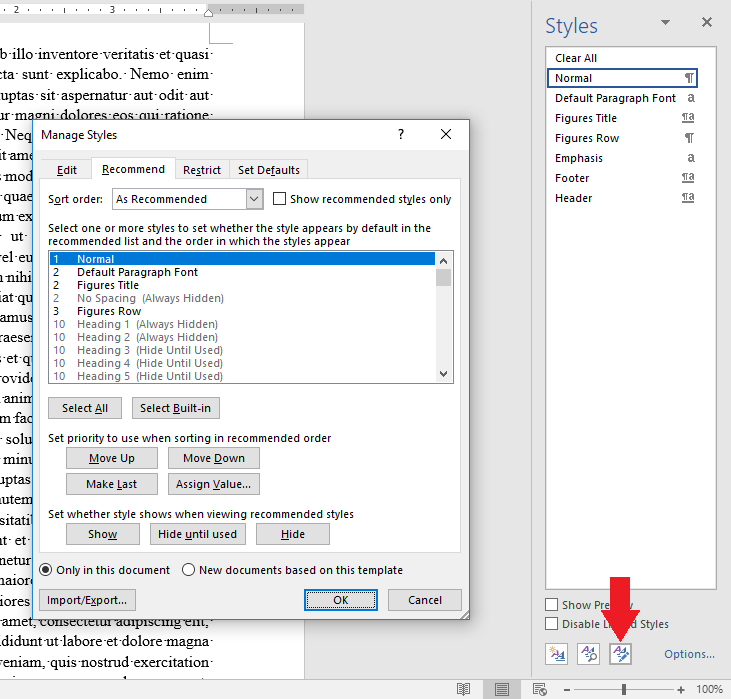The image size is (731, 699).
Task: Click the help question mark in Manage Styles
Action: click(x=401, y=134)
